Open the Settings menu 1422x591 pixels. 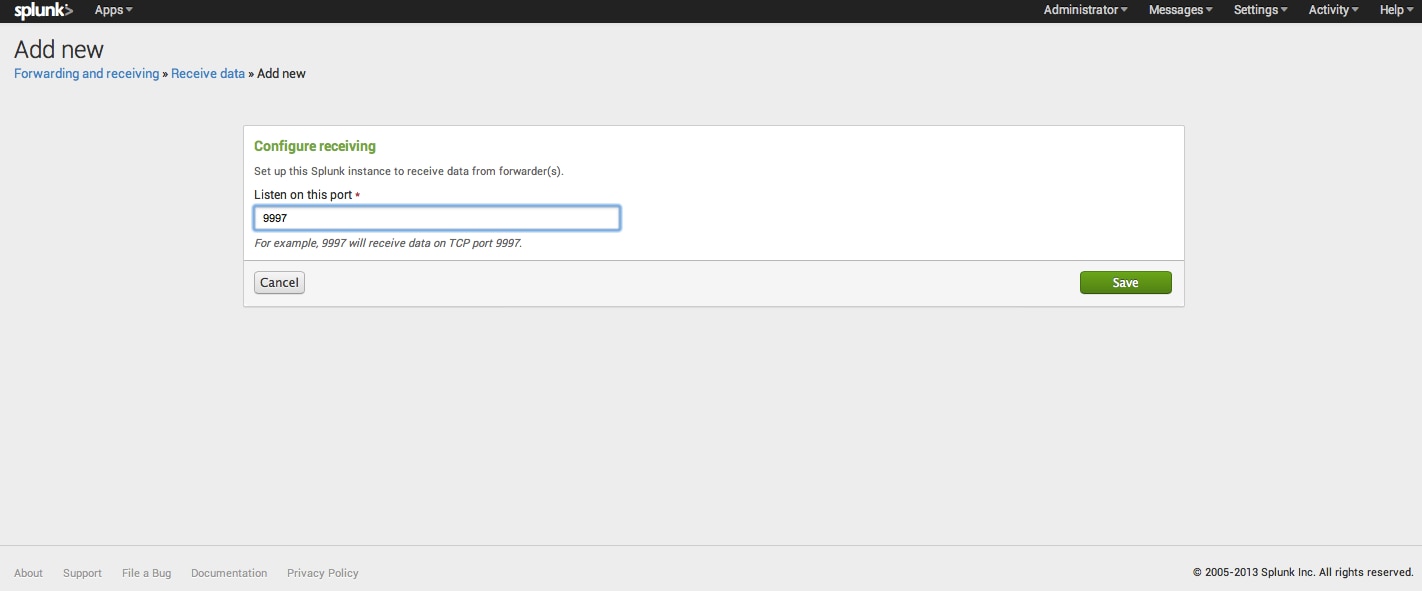tap(1261, 10)
